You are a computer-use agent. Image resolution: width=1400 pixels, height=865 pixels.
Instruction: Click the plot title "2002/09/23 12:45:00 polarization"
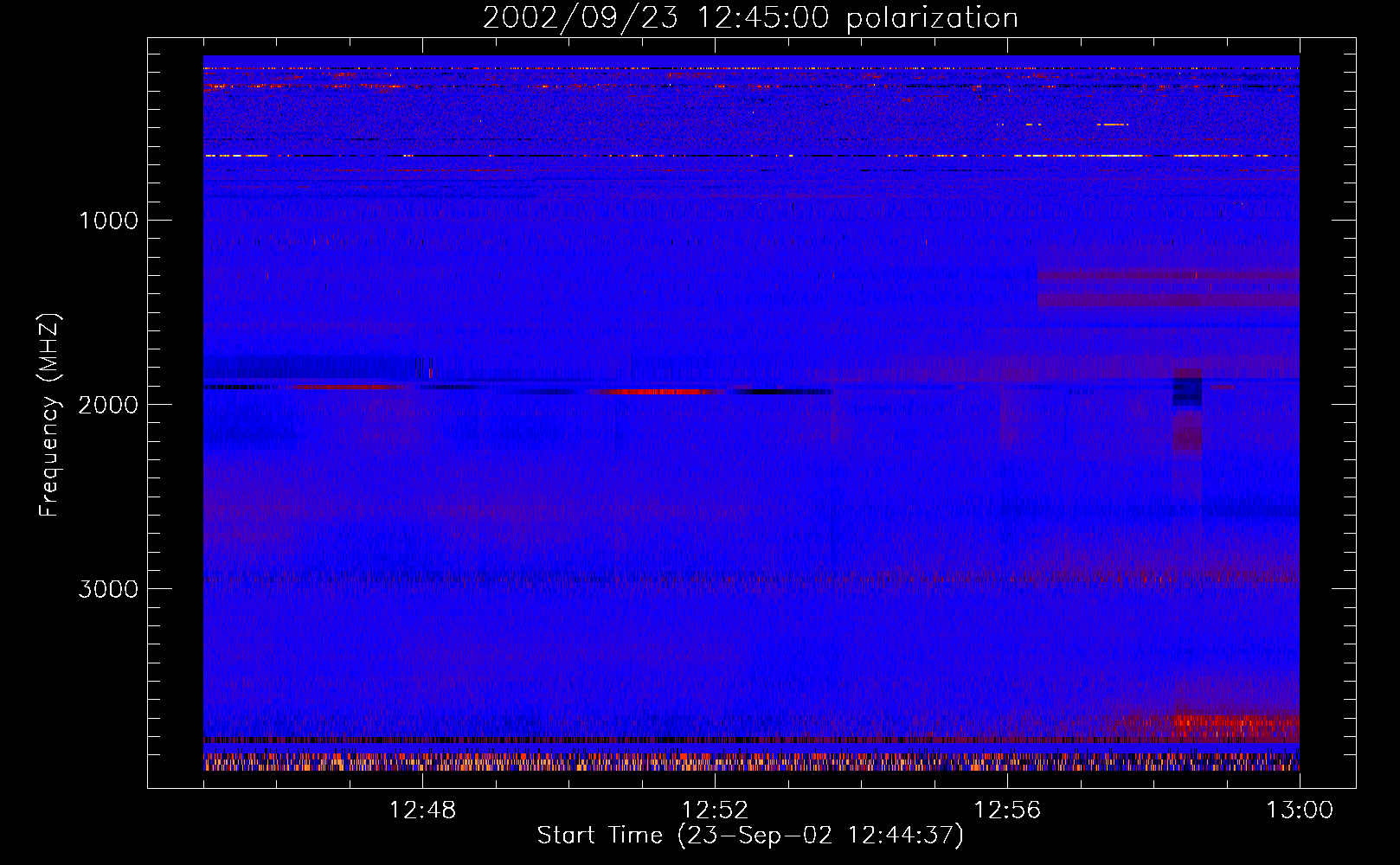pyautogui.click(x=750, y=17)
